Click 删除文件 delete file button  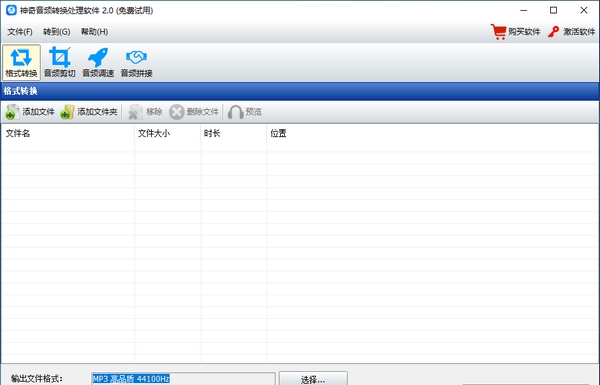coord(194,112)
